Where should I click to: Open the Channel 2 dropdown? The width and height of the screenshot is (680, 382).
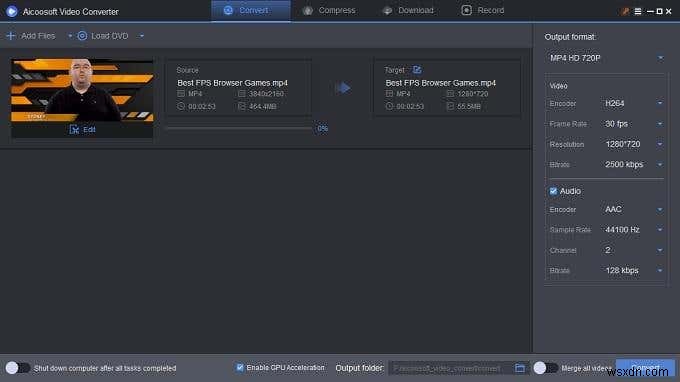coord(633,250)
